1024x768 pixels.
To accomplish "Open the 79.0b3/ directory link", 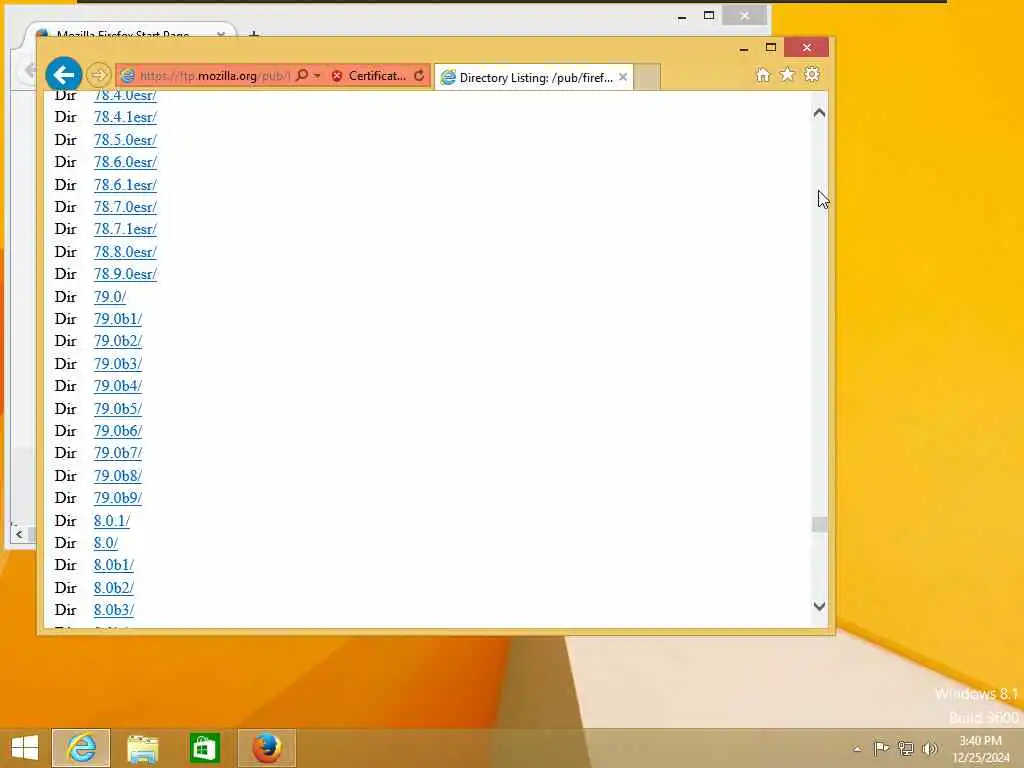I will [118, 364].
